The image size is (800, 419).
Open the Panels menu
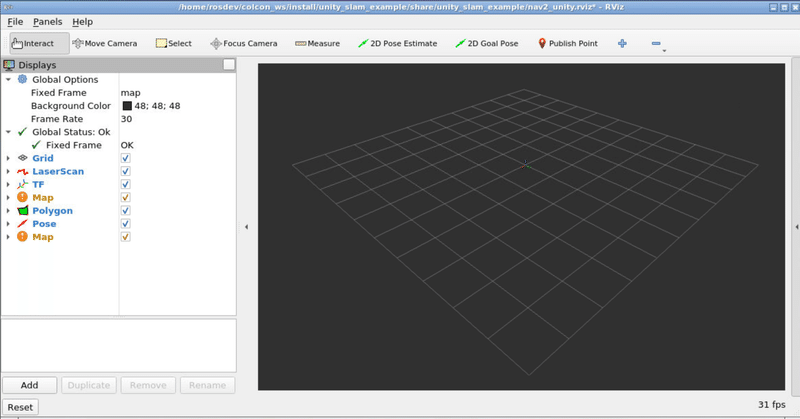click(x=47, y=21)
